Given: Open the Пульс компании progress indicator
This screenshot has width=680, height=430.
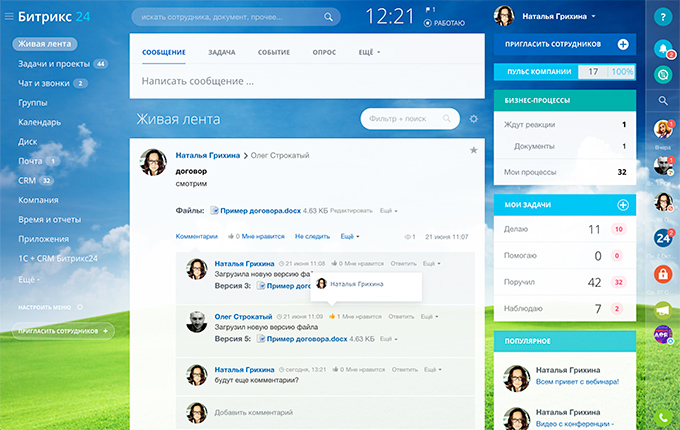Looking at the screenshot, I should pyautogui.click(x=564, y=72).
